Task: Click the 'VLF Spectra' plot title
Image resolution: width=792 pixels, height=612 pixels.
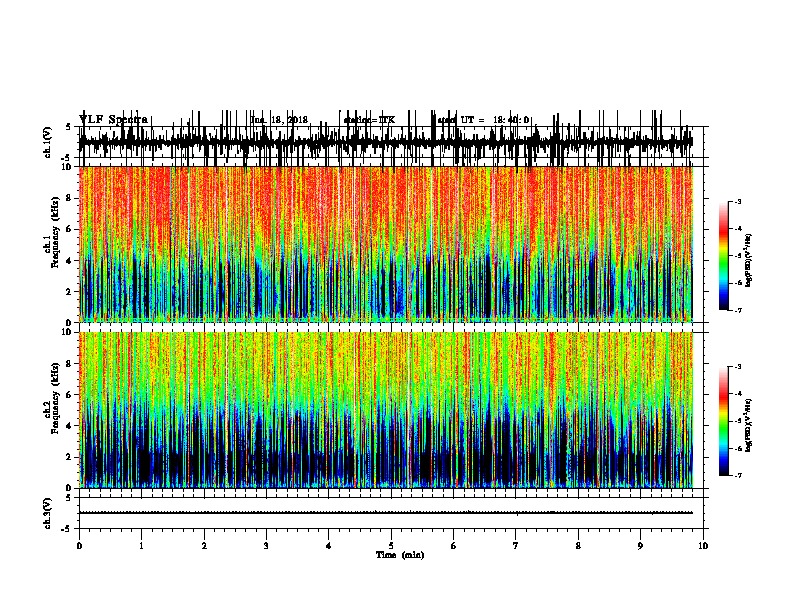Action: [x=113, y=120]
